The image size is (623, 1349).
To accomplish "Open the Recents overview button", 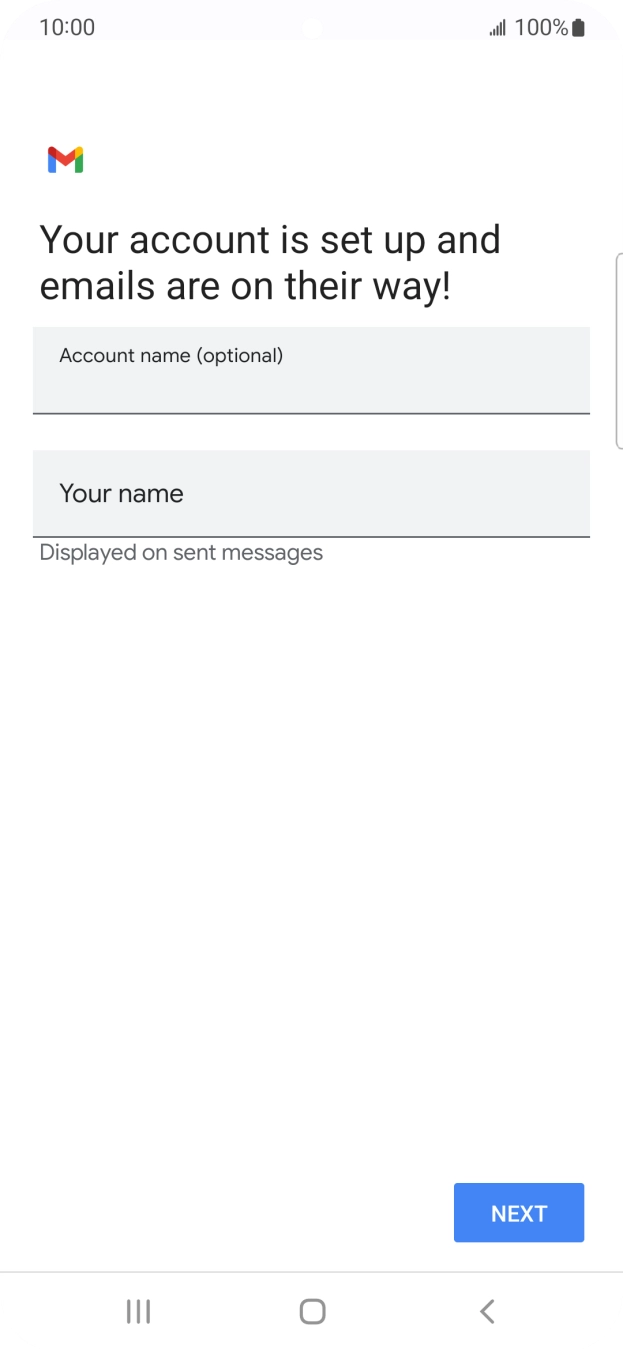I will click(x=137, y=1311).
